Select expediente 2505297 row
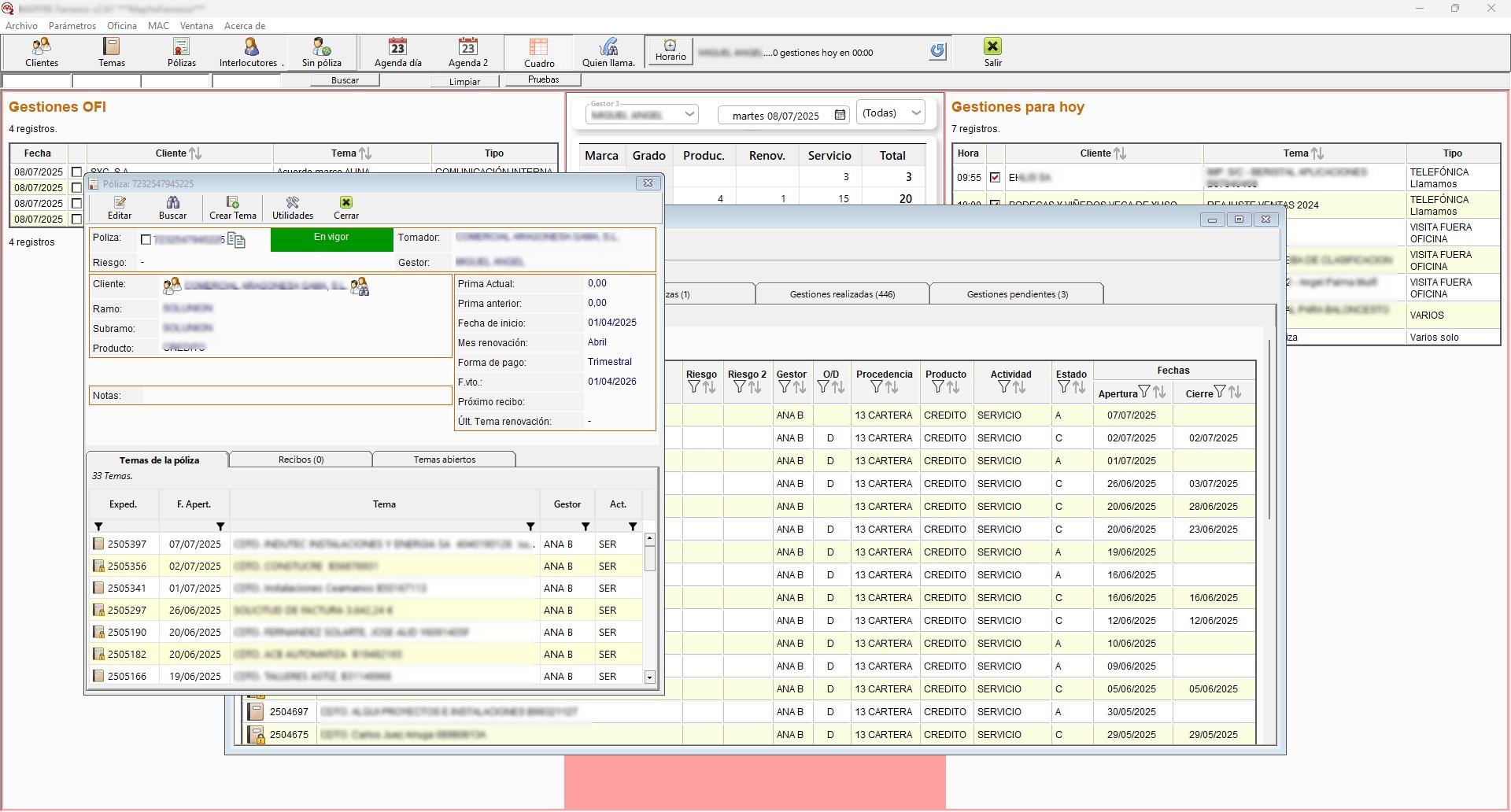 click(x=366, y=610)
